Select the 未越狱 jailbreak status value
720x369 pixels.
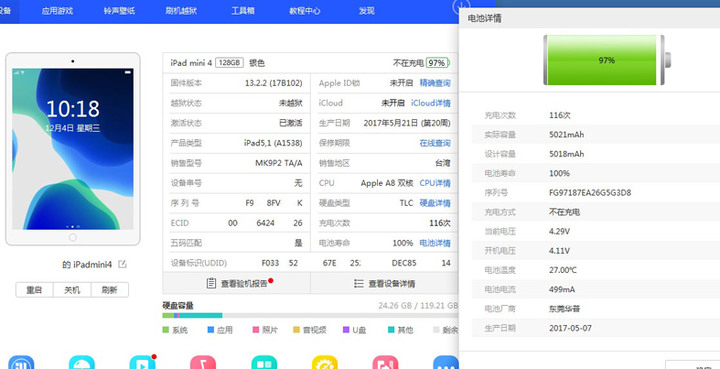point(291,103)
